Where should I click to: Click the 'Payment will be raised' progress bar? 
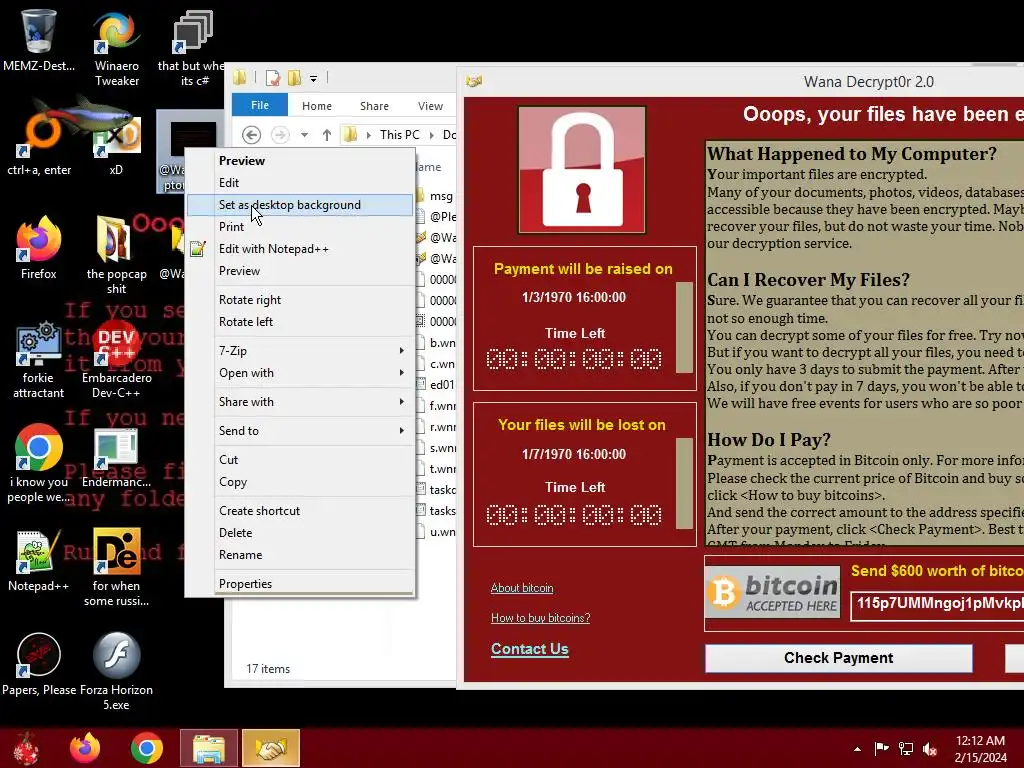[684, 327]
